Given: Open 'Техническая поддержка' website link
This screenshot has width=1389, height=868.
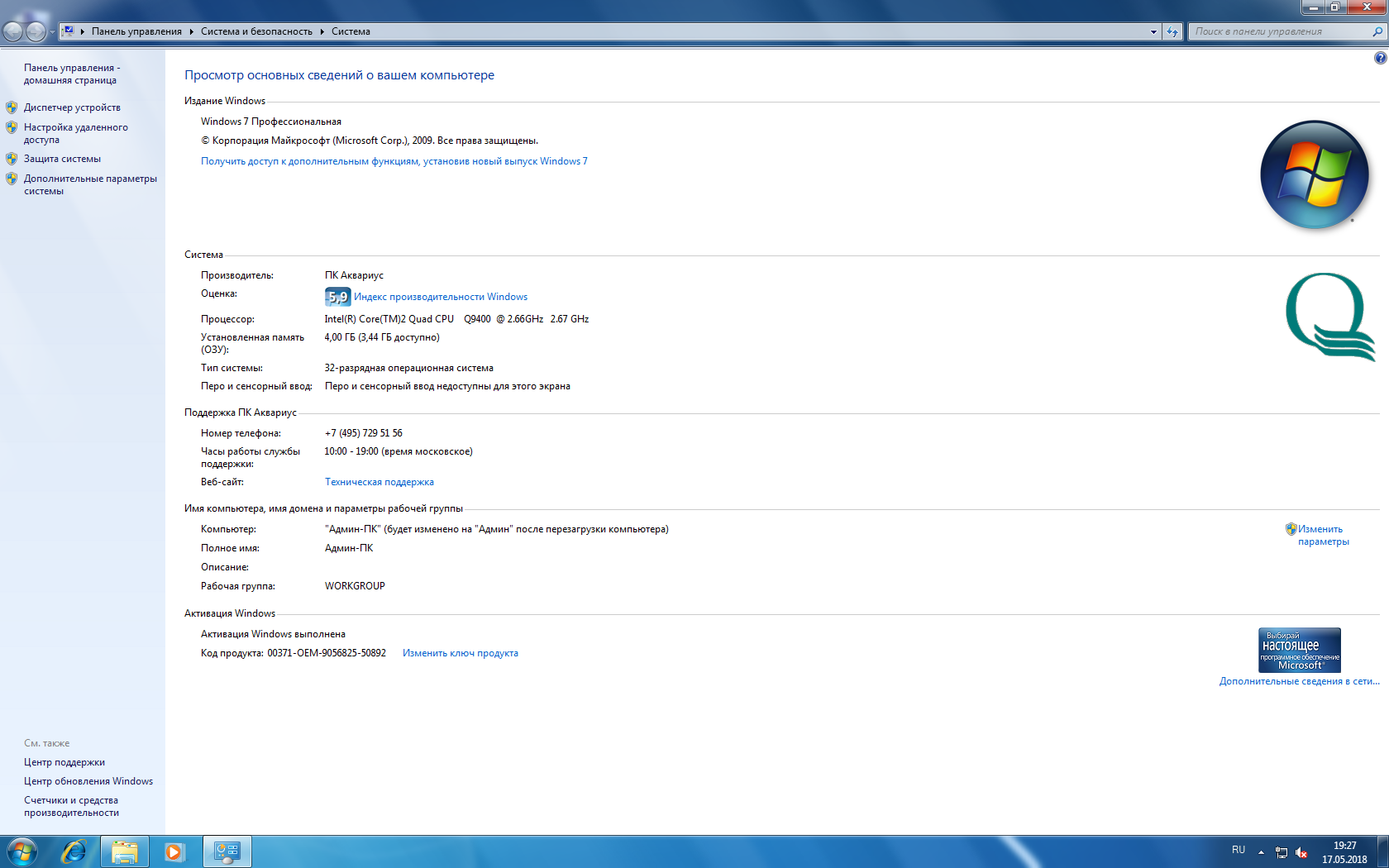Looking at the screenshot, I should click(x=379, y=482).
